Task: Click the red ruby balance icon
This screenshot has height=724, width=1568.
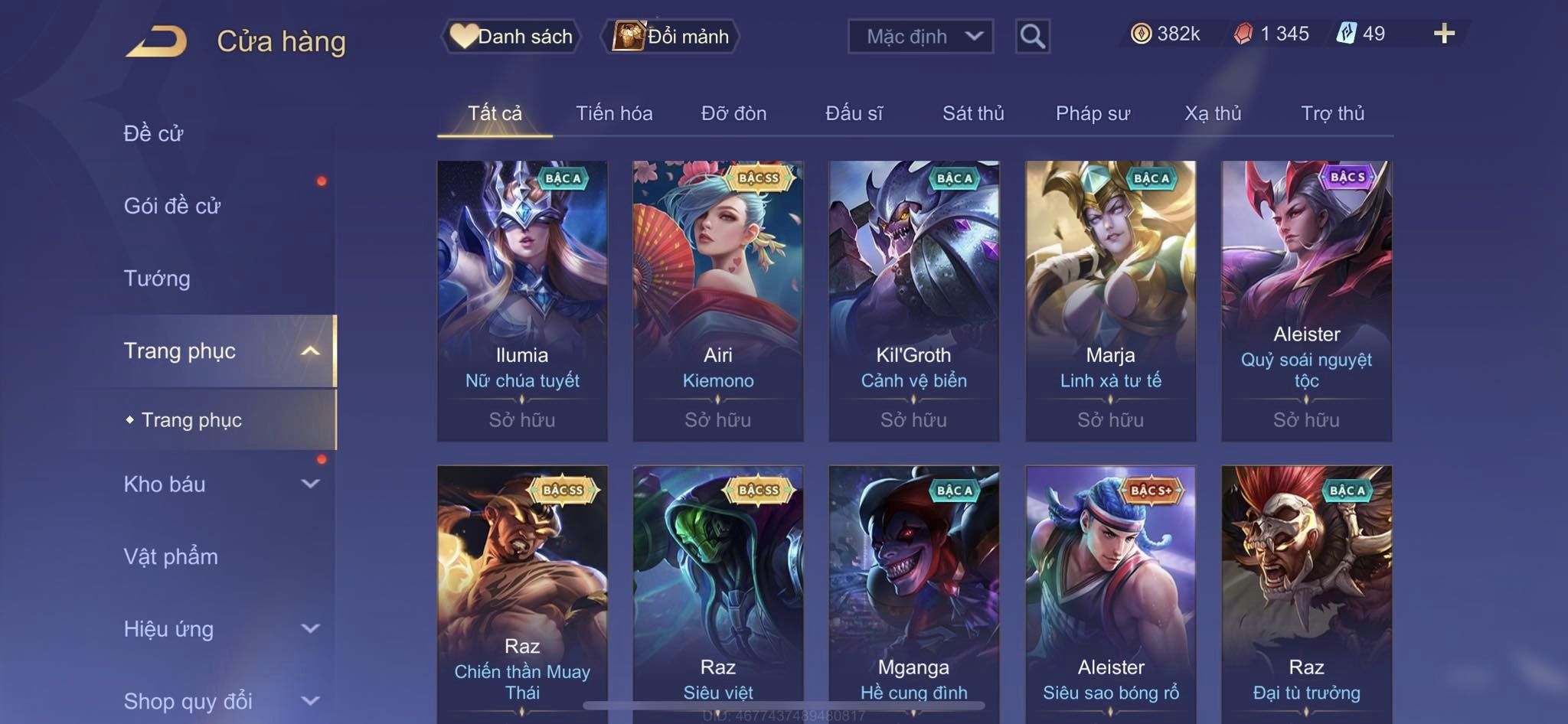Action: pos(1243,34)
